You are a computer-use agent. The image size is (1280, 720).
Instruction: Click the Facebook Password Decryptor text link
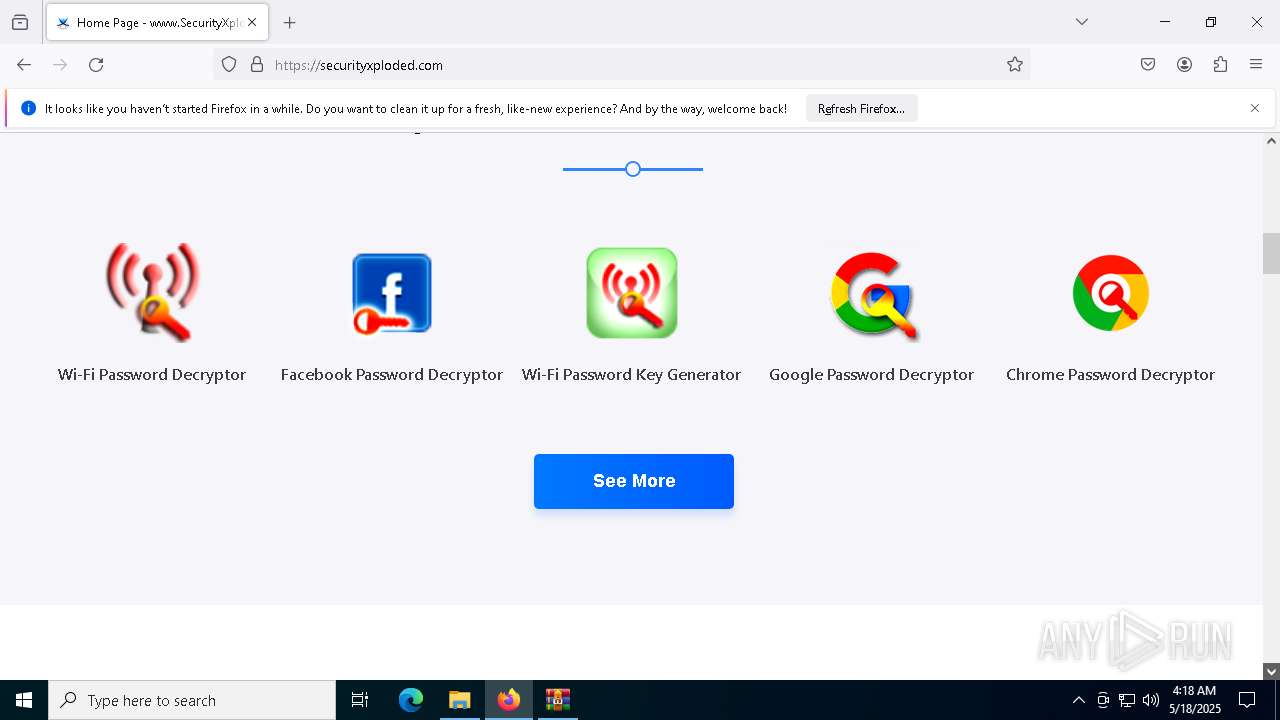click(x=392, y=374)
